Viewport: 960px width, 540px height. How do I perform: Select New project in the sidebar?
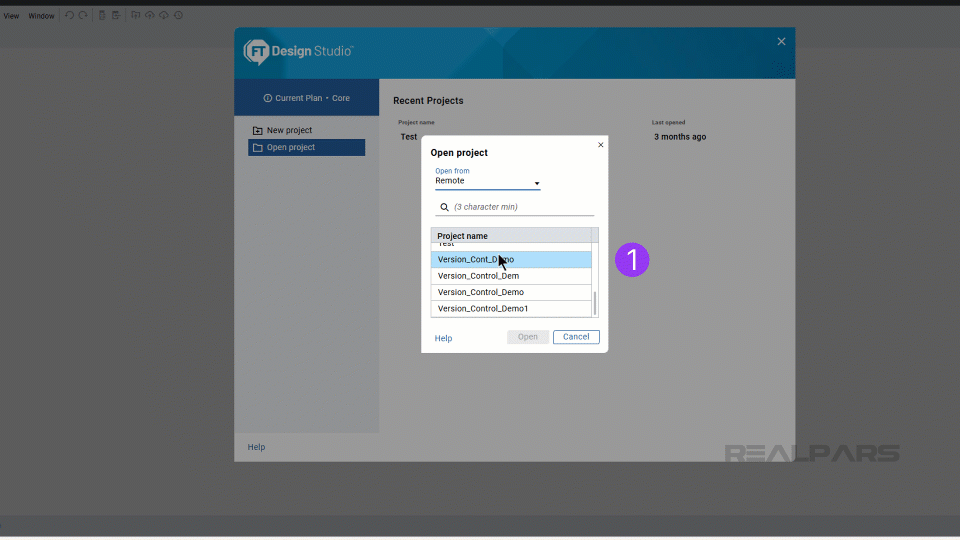[306, 130]
